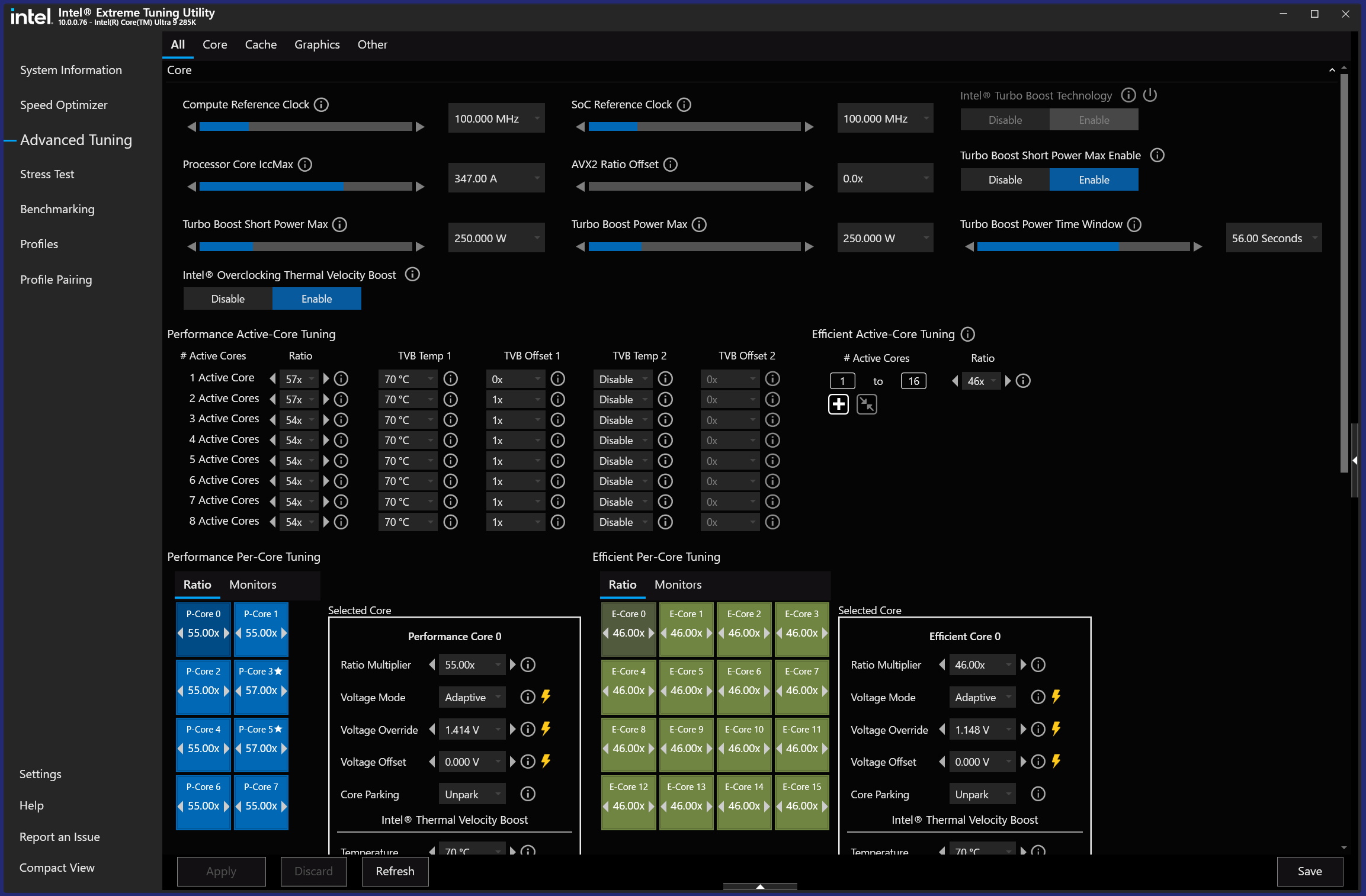Click info icon next to Compute Reference Clock
The image size is (1366, 896).
tap(321, 105)
